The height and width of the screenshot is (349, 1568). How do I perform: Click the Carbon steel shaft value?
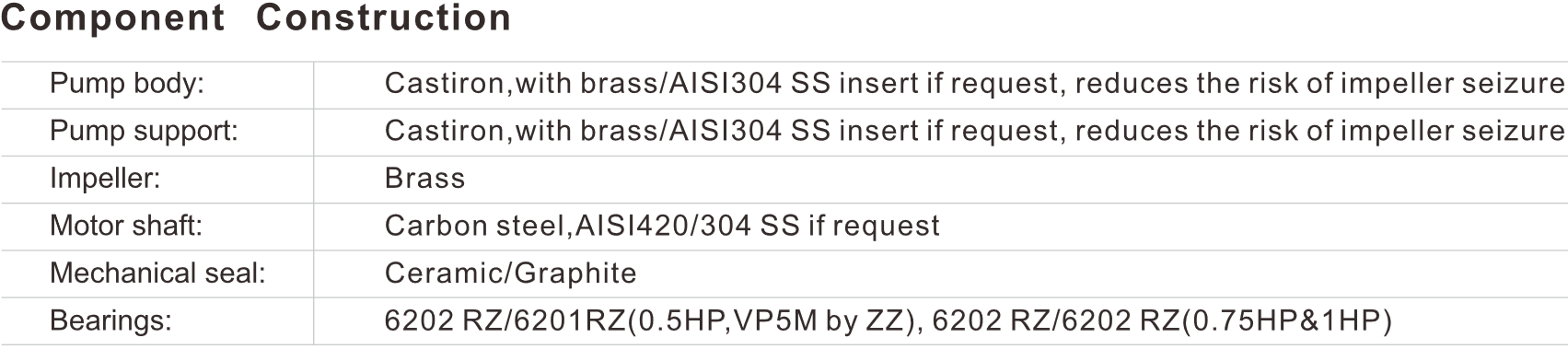pos(662,226)
